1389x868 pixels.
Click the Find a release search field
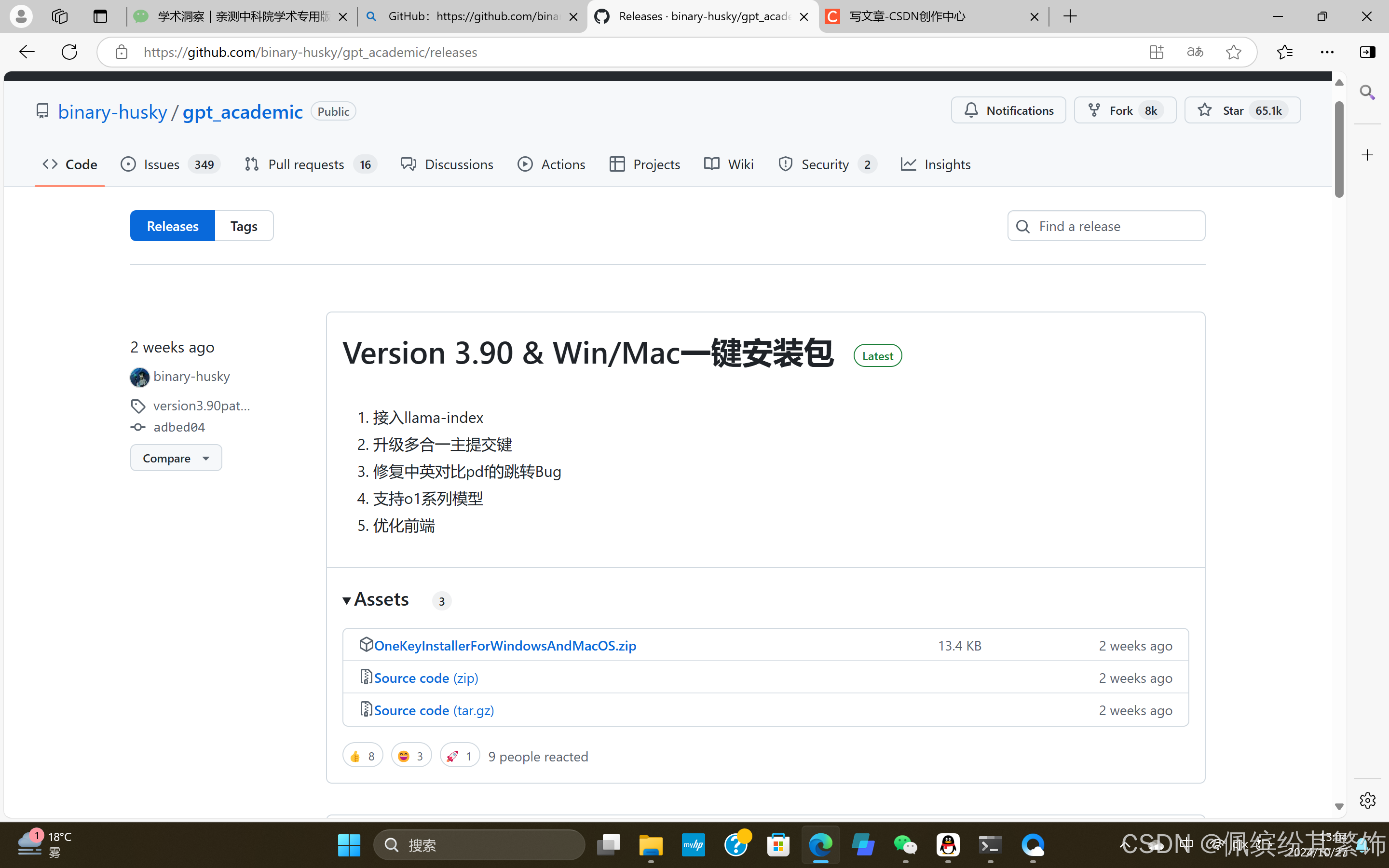[x=1105, y=226]
